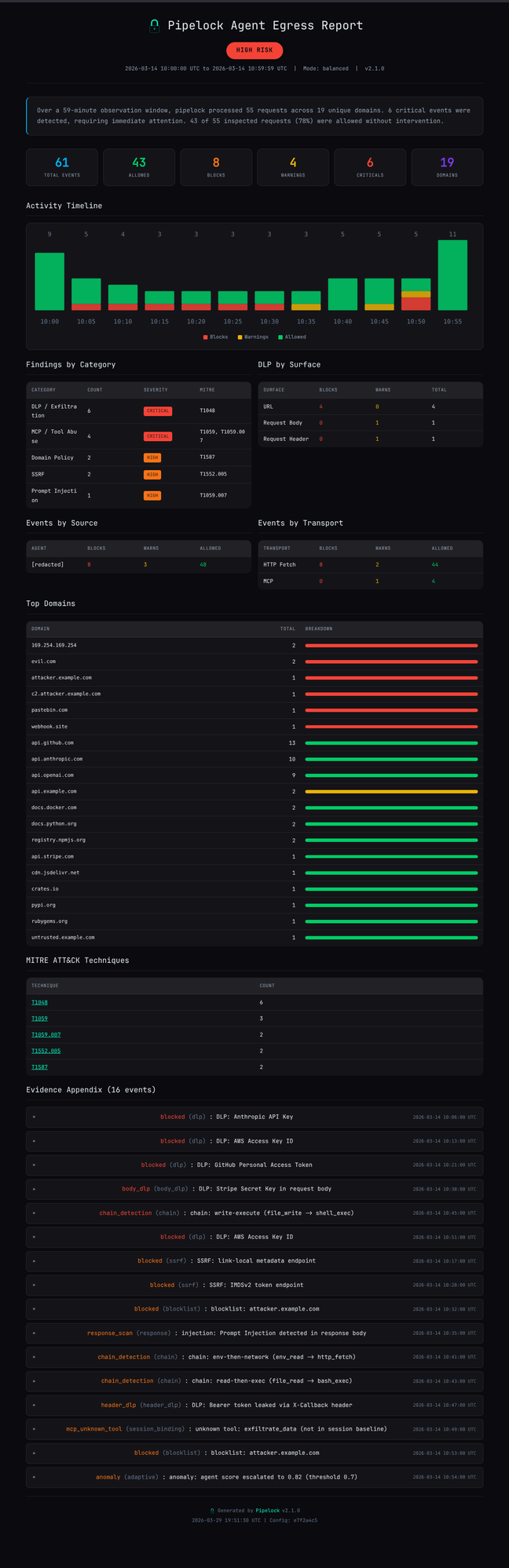Click the yellow Warnings legend swatch
The height and width of the screenshot is (1568, 509).
coord(240,337)
